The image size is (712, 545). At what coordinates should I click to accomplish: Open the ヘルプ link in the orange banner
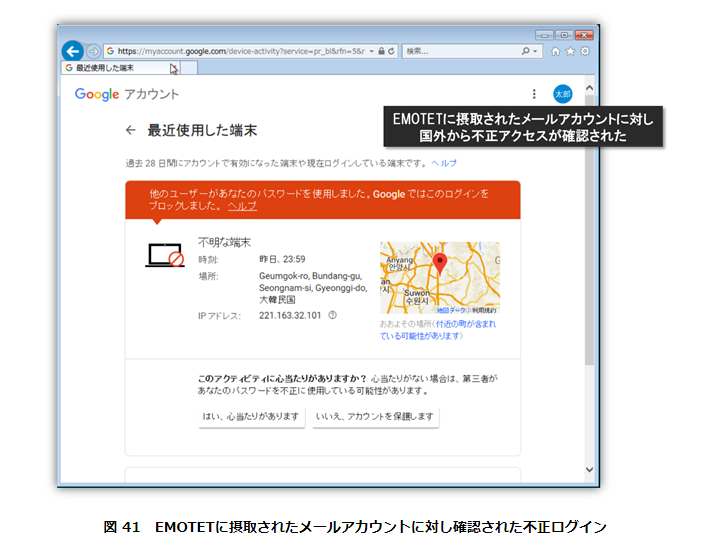click(x=242, y=206)
